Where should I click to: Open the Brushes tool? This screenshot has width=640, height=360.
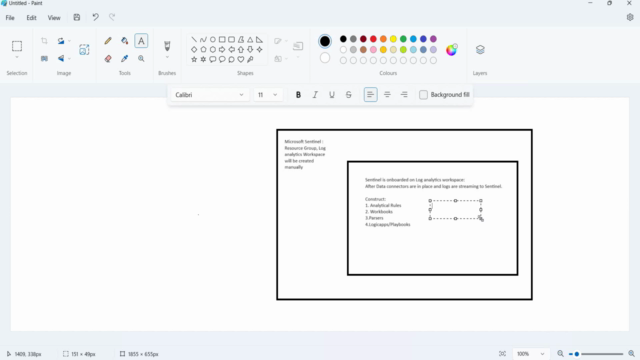coord(167,45)
